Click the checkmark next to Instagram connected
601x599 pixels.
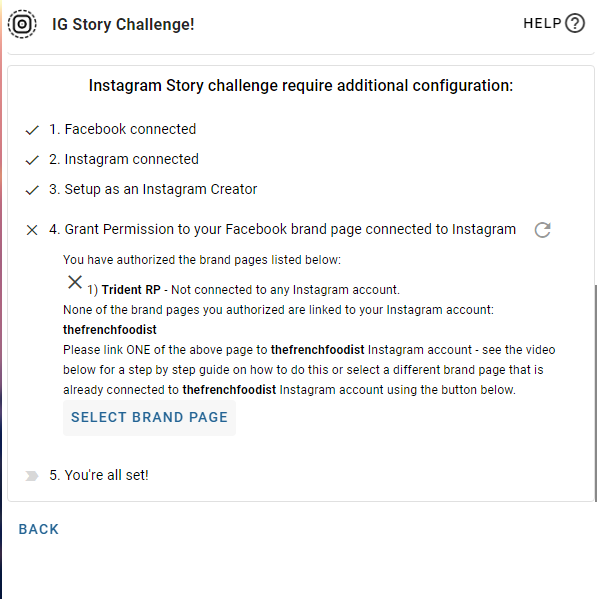pos(32,160)
